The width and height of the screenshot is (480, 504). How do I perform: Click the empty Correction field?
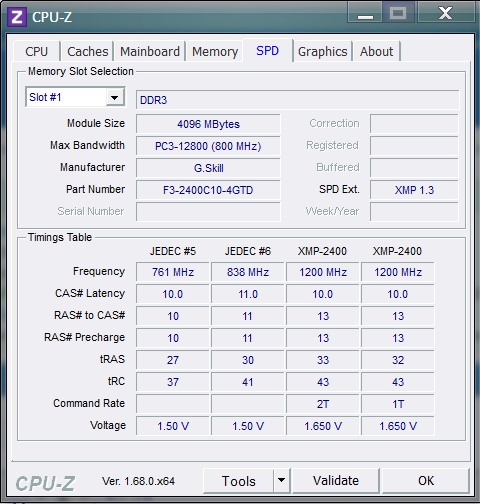point(414,124)
